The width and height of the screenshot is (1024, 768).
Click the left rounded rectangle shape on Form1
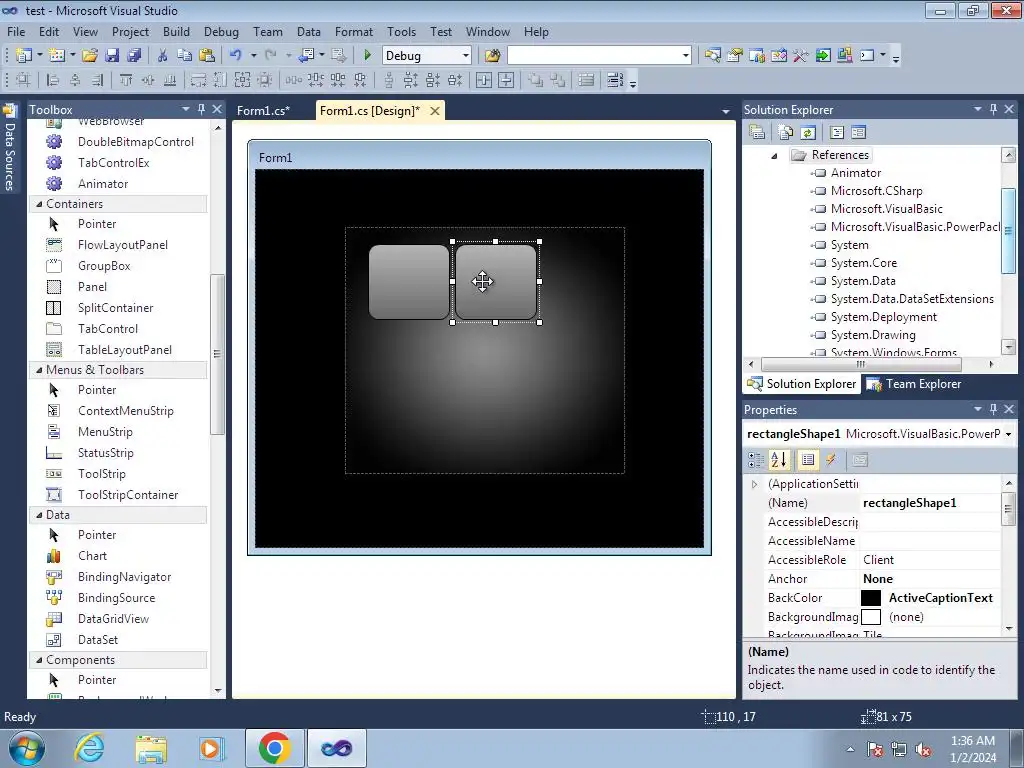click(x=409, y=282)
